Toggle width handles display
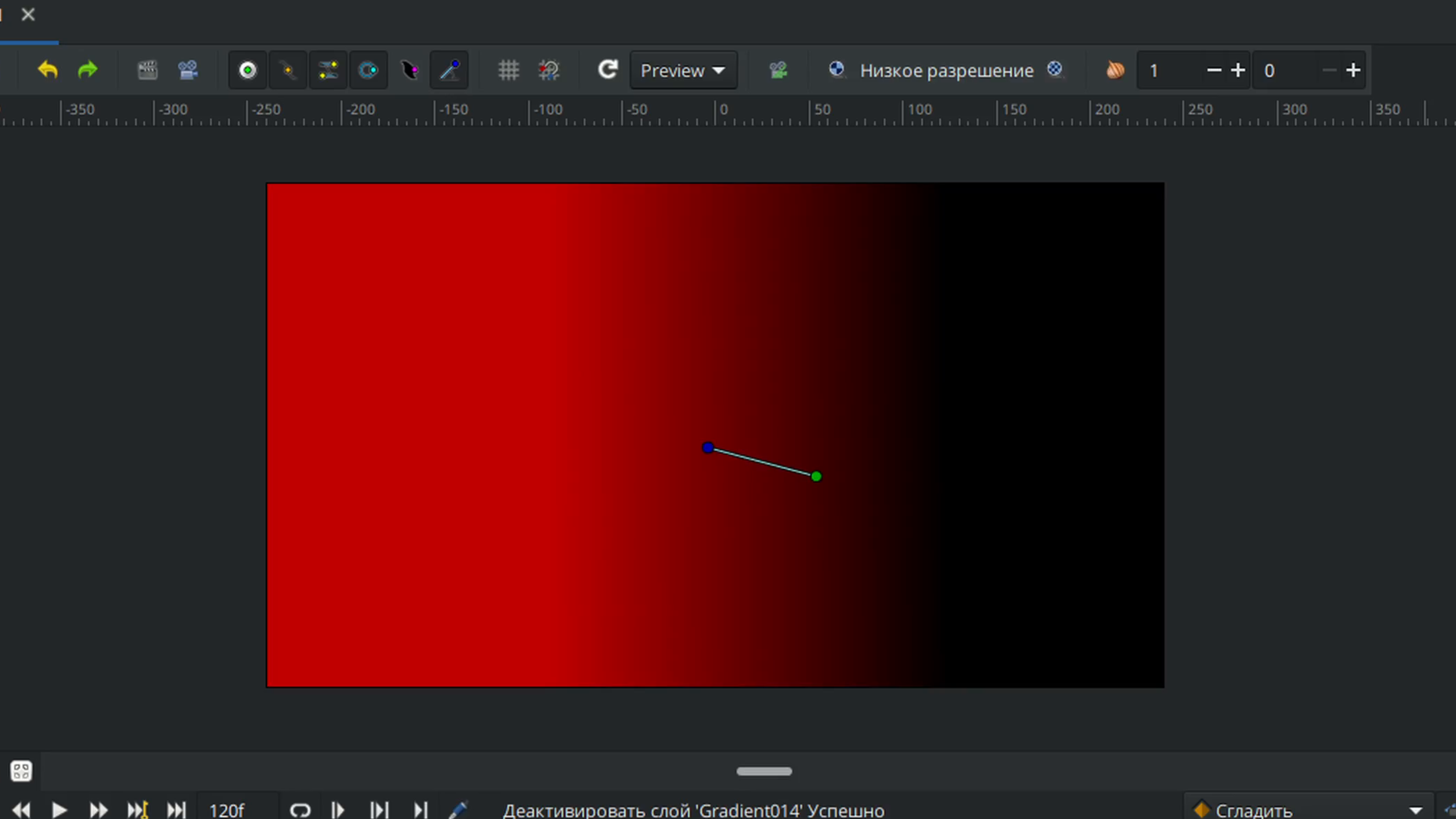 (x=409, y=70)
